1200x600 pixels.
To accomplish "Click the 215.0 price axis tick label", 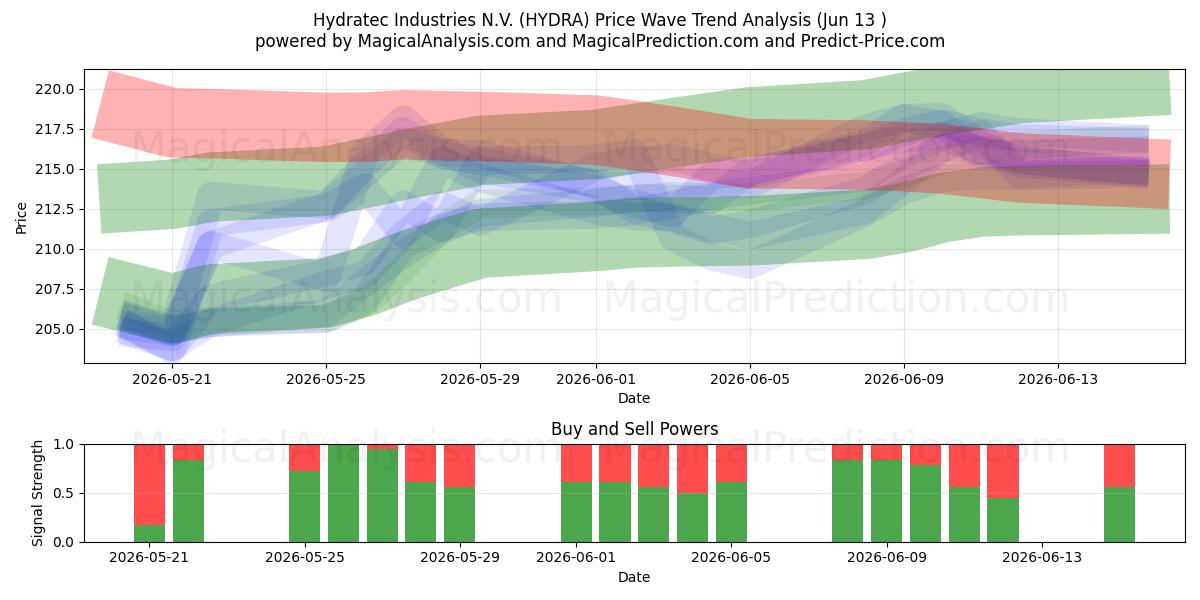I will [56, 169].
